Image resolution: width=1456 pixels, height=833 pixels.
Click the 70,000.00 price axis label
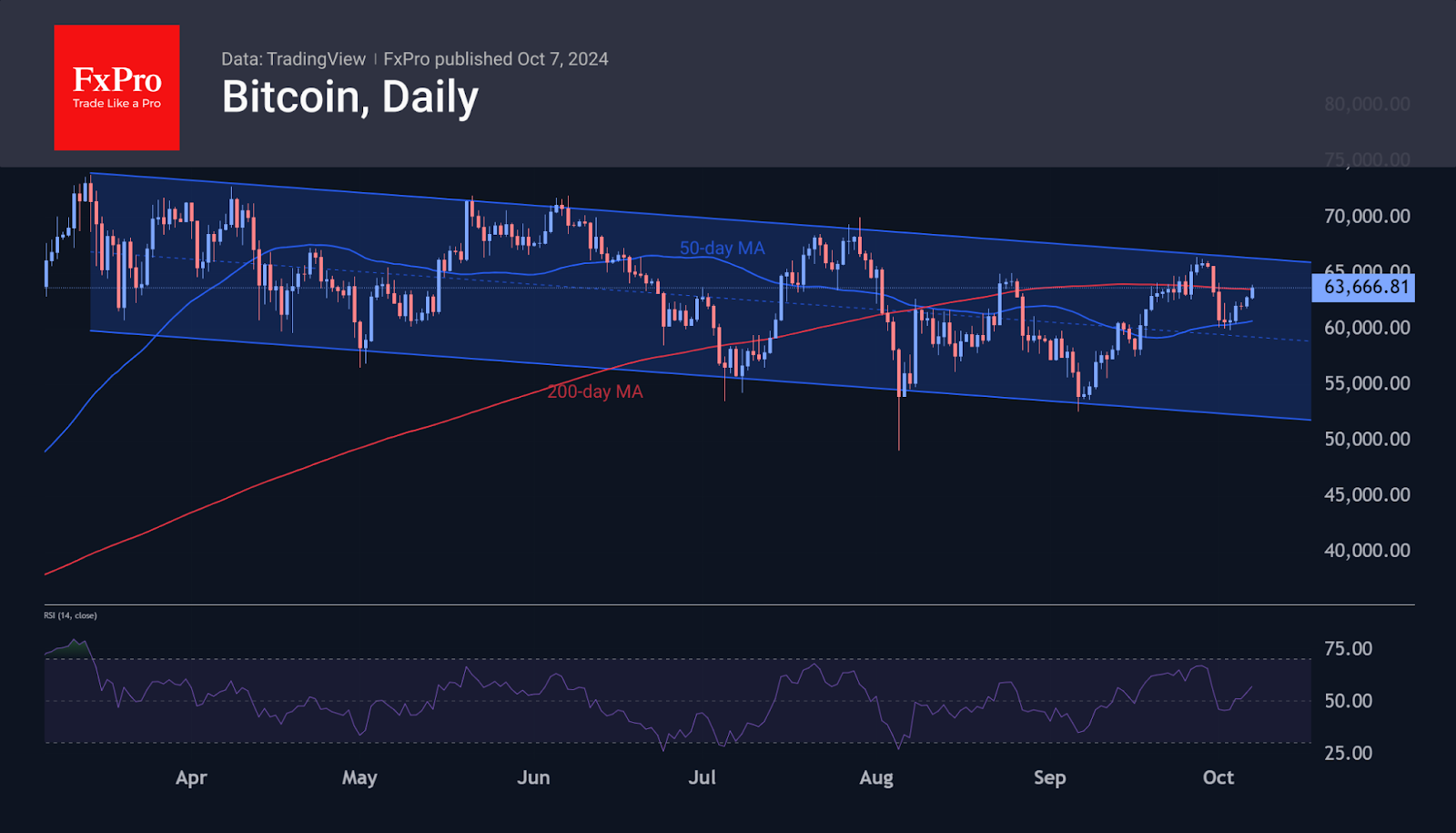(1367, 217)
